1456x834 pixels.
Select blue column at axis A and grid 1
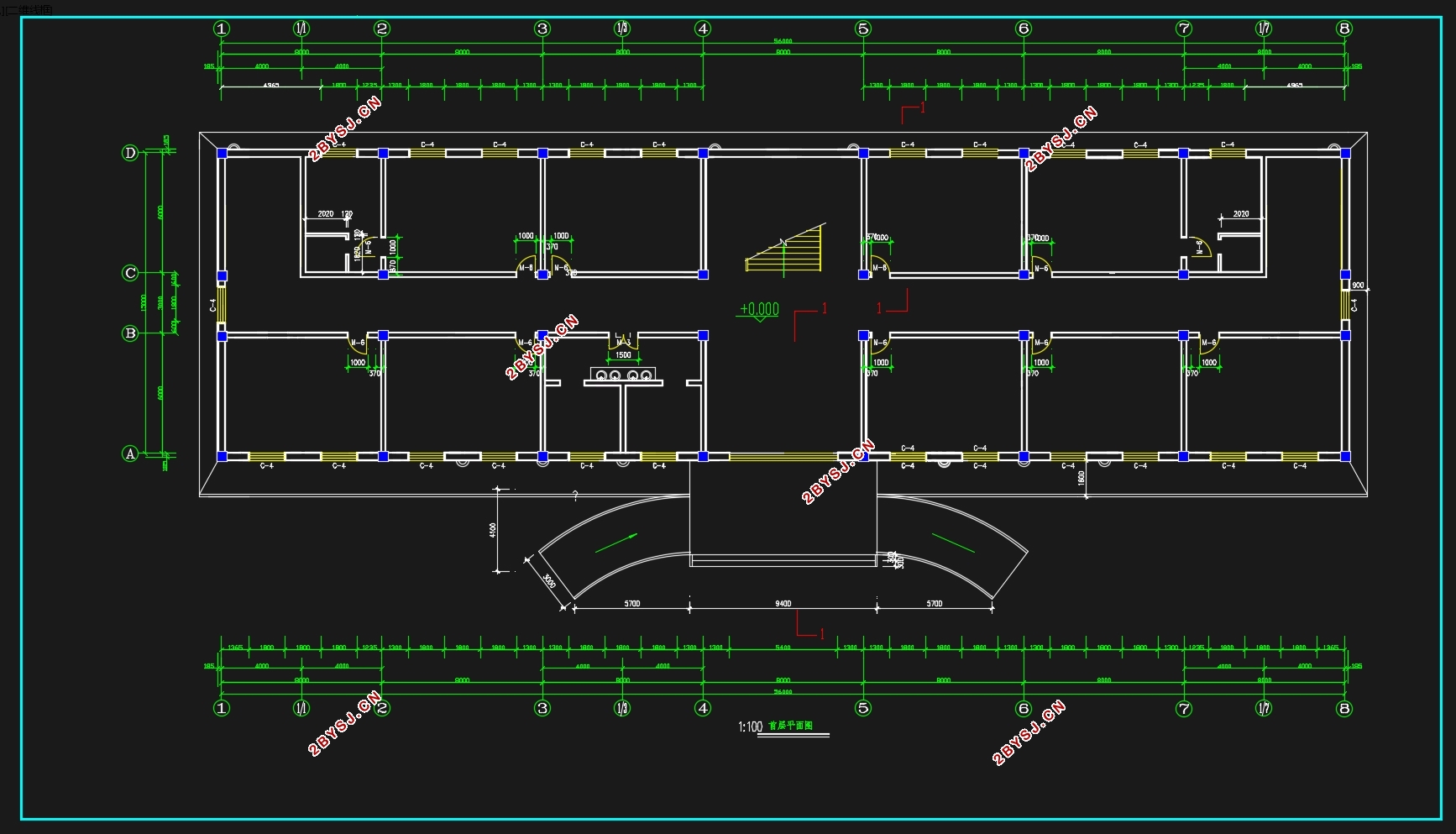(223, 456)
